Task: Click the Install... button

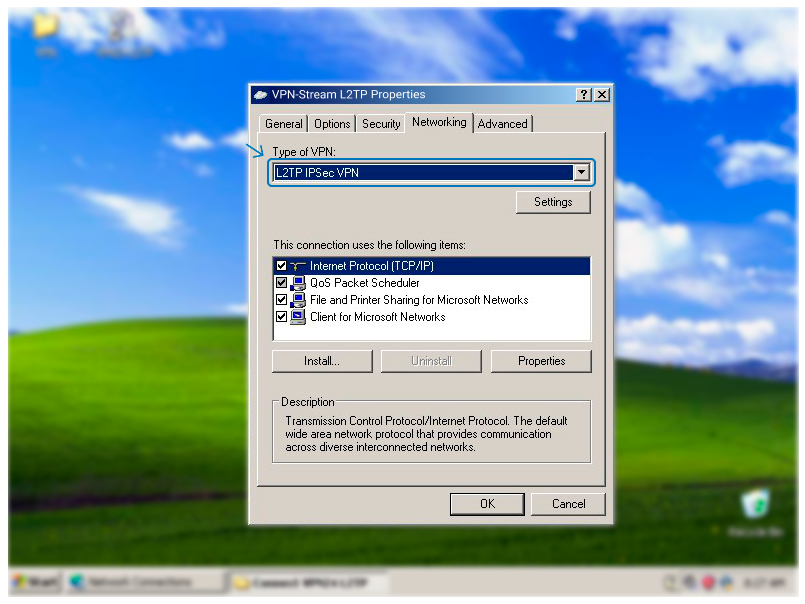Action: (322, 361)
